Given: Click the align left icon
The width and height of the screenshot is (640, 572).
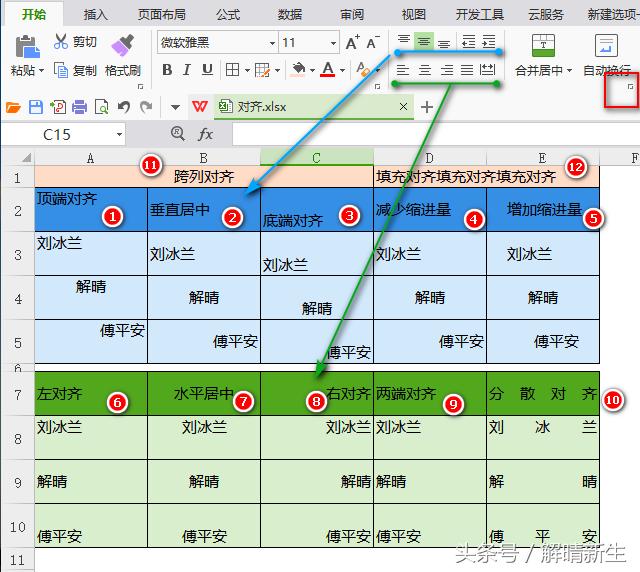Looking at the screenshot, I should [403, 70].
